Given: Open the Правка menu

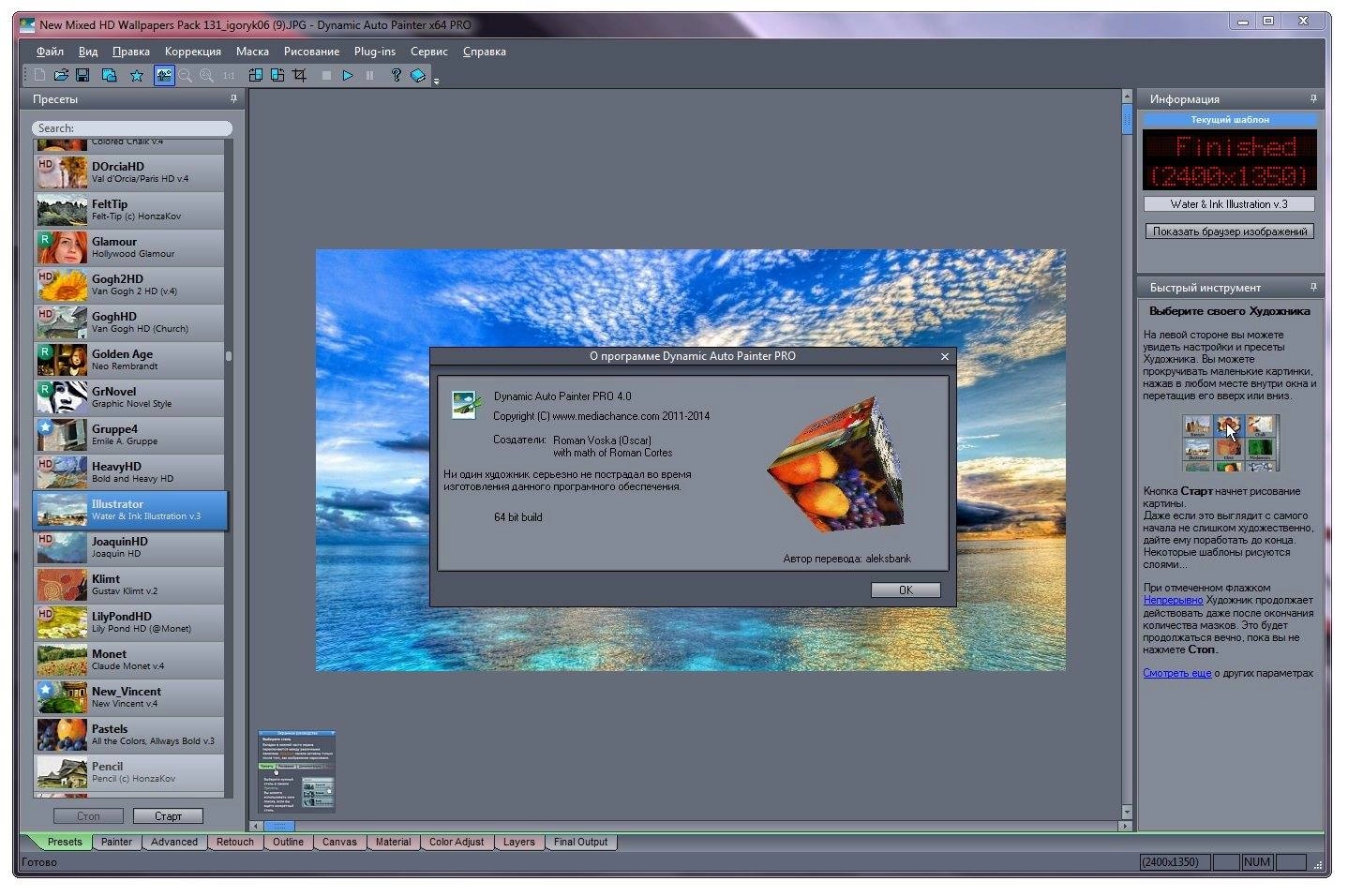Looking at the screenshot, I should click(130, 52).
